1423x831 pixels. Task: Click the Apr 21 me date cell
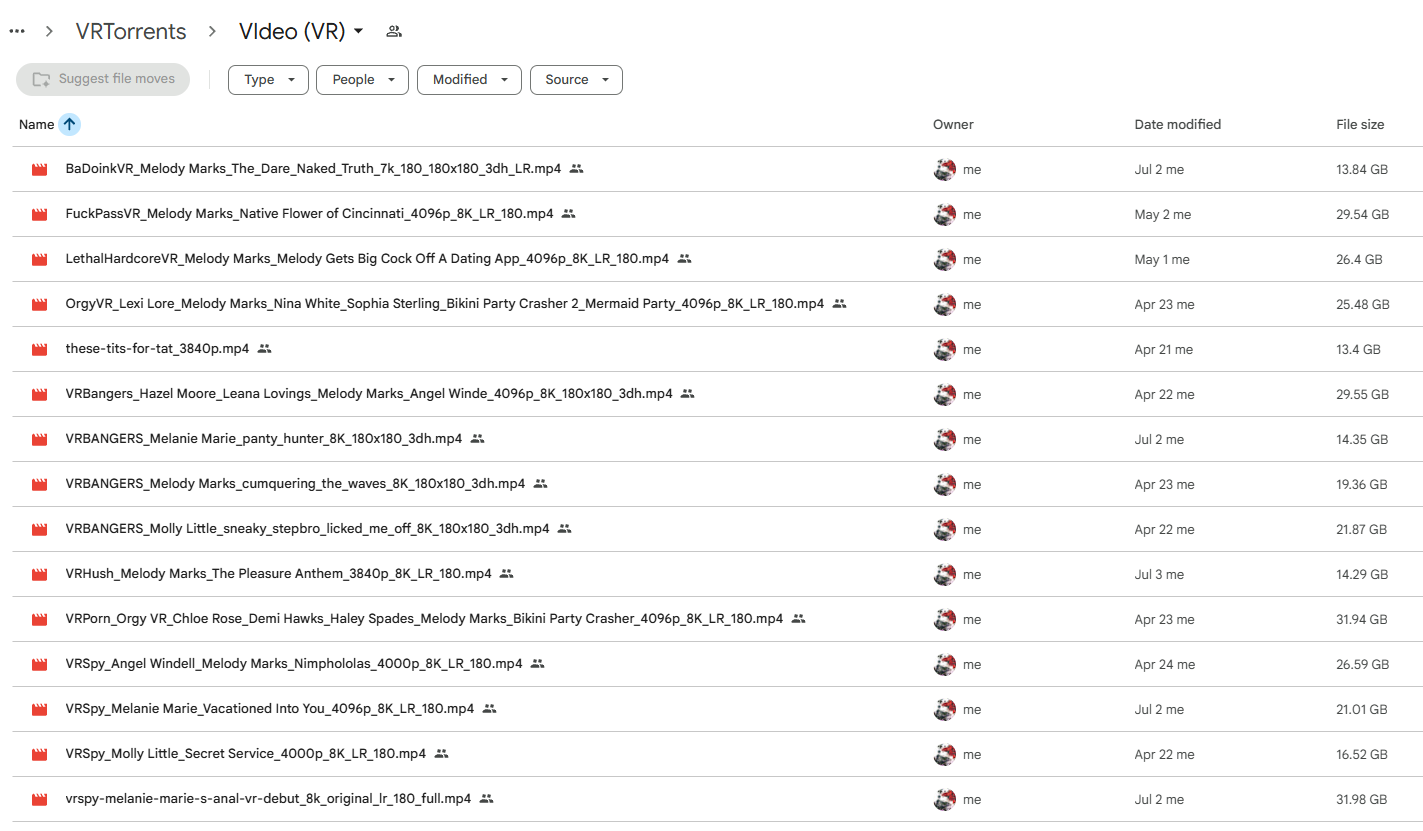tap(1163, 349)
